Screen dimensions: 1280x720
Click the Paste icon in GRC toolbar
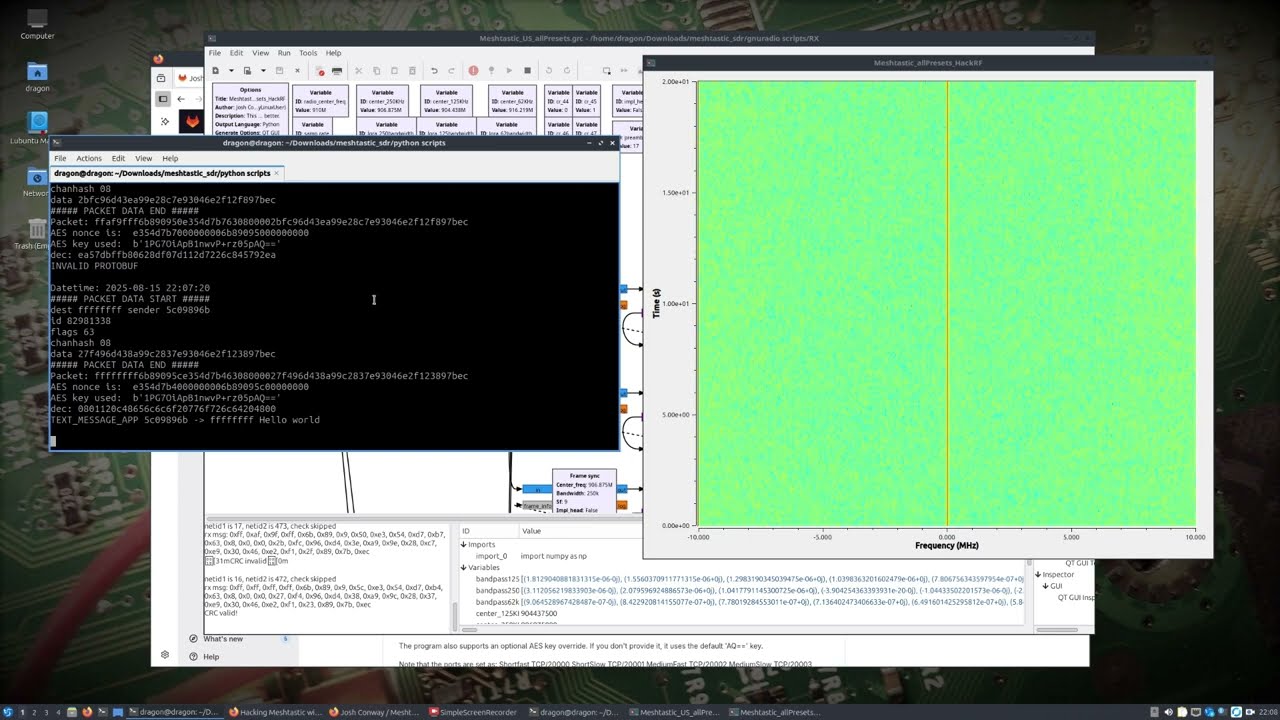[x=394, y=71]
